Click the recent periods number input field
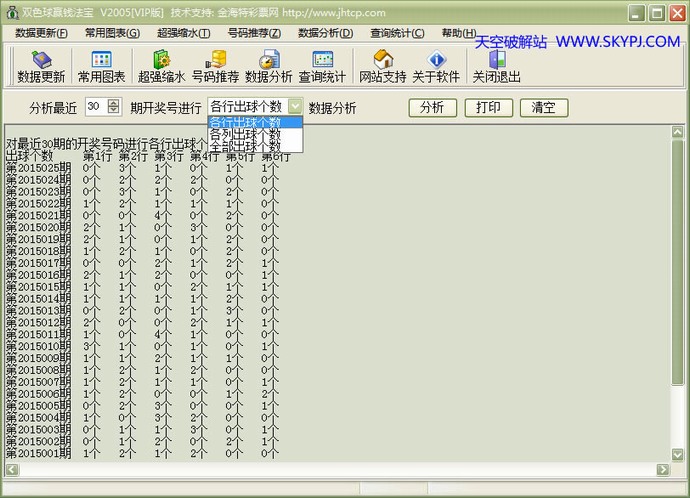The width and height of the screenshot is (690, 498). pyautogui.click(x=95, y=107)
